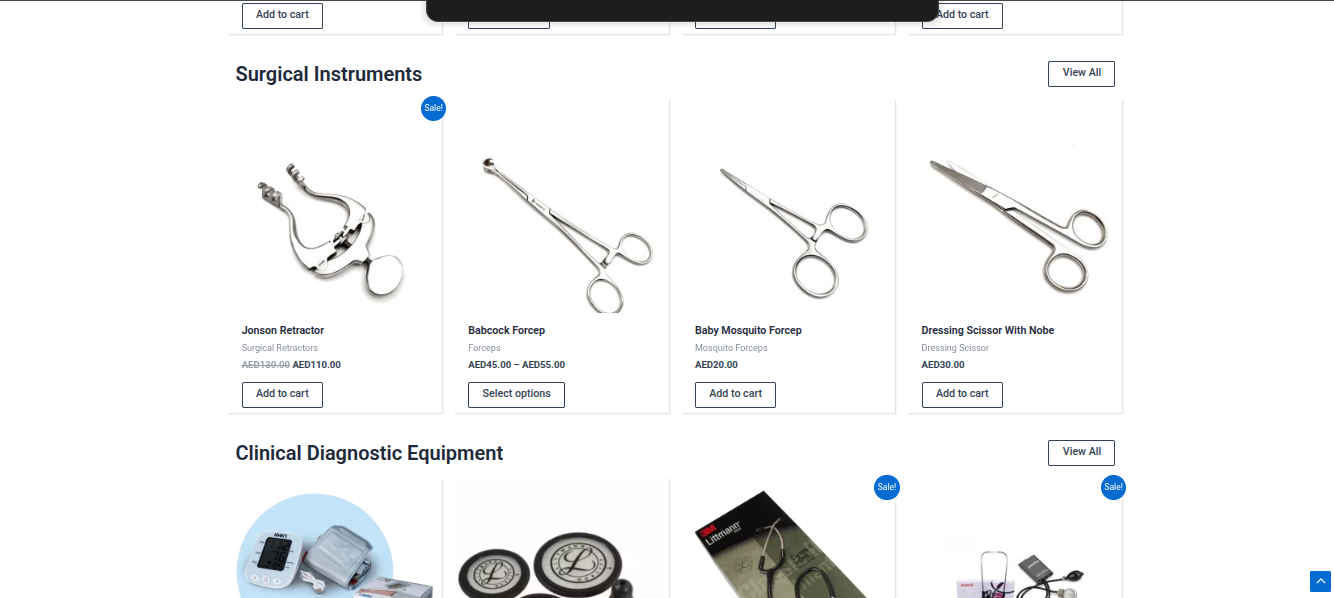
Task: Add Dressing Scissor With Nobe to cart
Action: click(962, 394)
